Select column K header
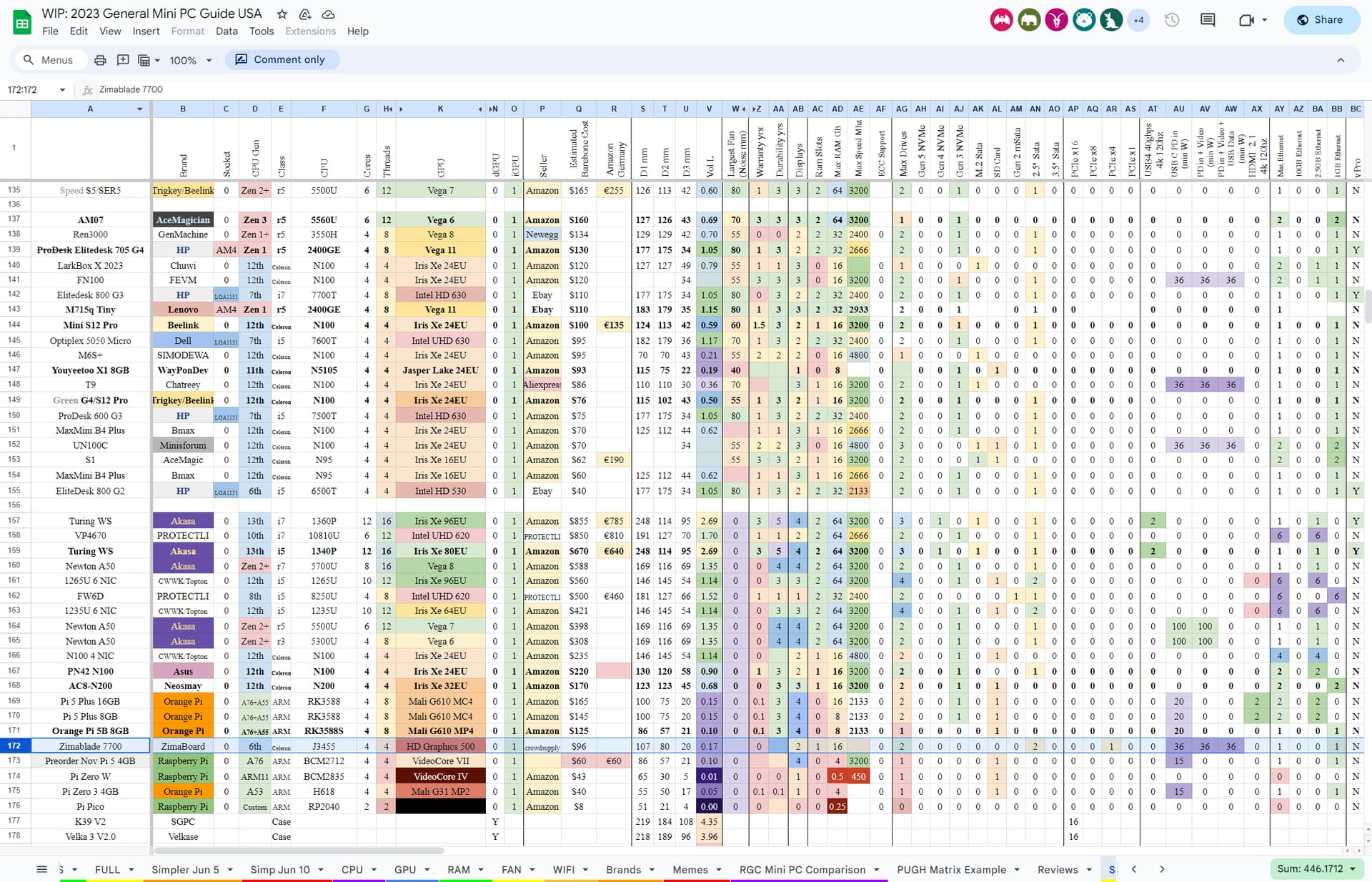Image resolution: width=1372 pixels, height=882 pixels. click(x=440, y=109)
